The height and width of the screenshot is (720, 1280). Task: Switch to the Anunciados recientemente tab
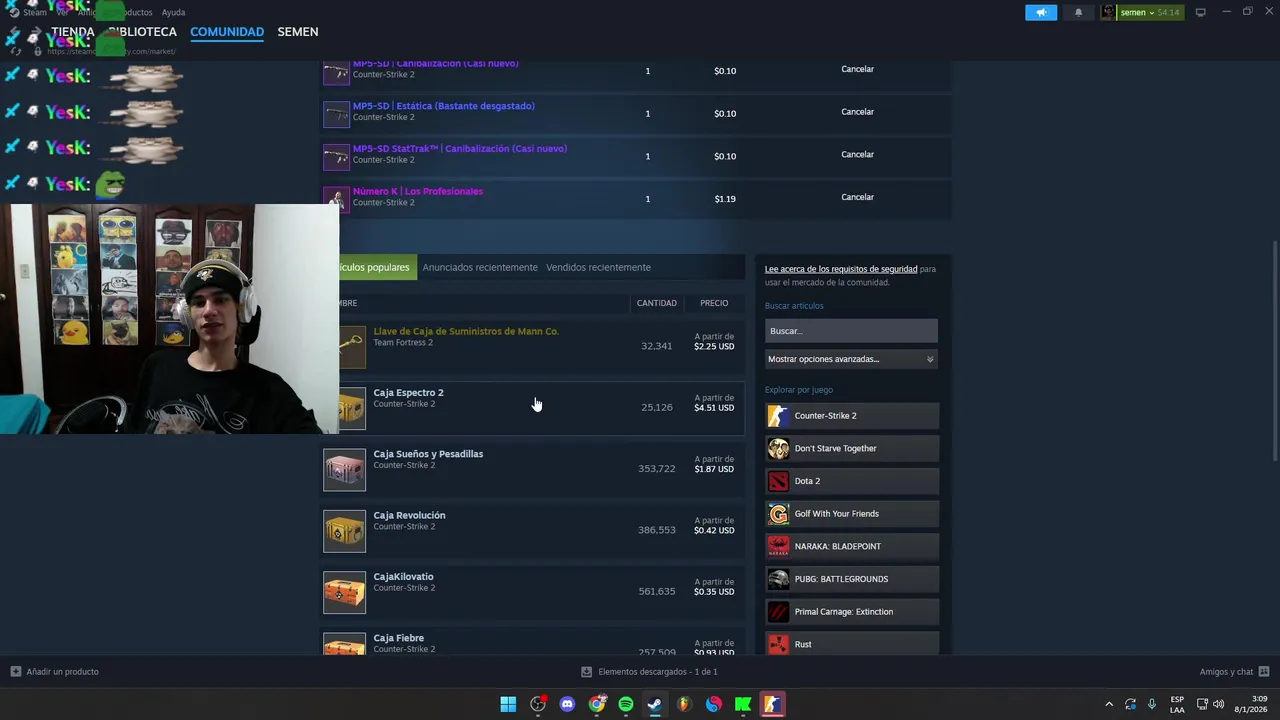tap(480, 267)
